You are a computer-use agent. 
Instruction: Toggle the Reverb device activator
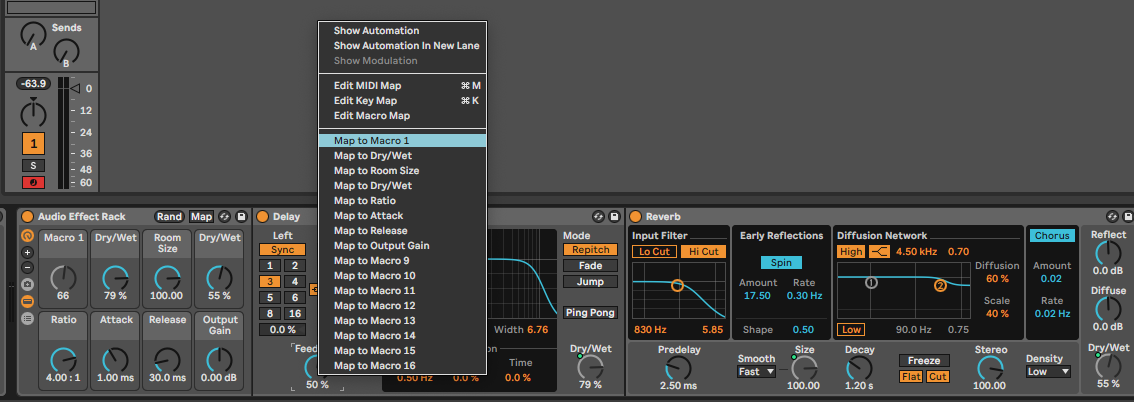click(636, 216)
